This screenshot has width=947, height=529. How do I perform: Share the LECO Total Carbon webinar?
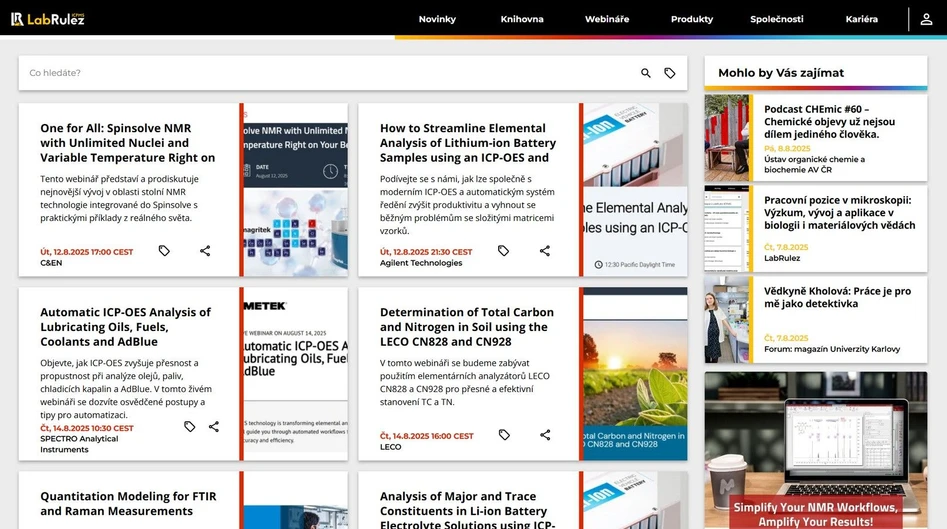point(545,435)
